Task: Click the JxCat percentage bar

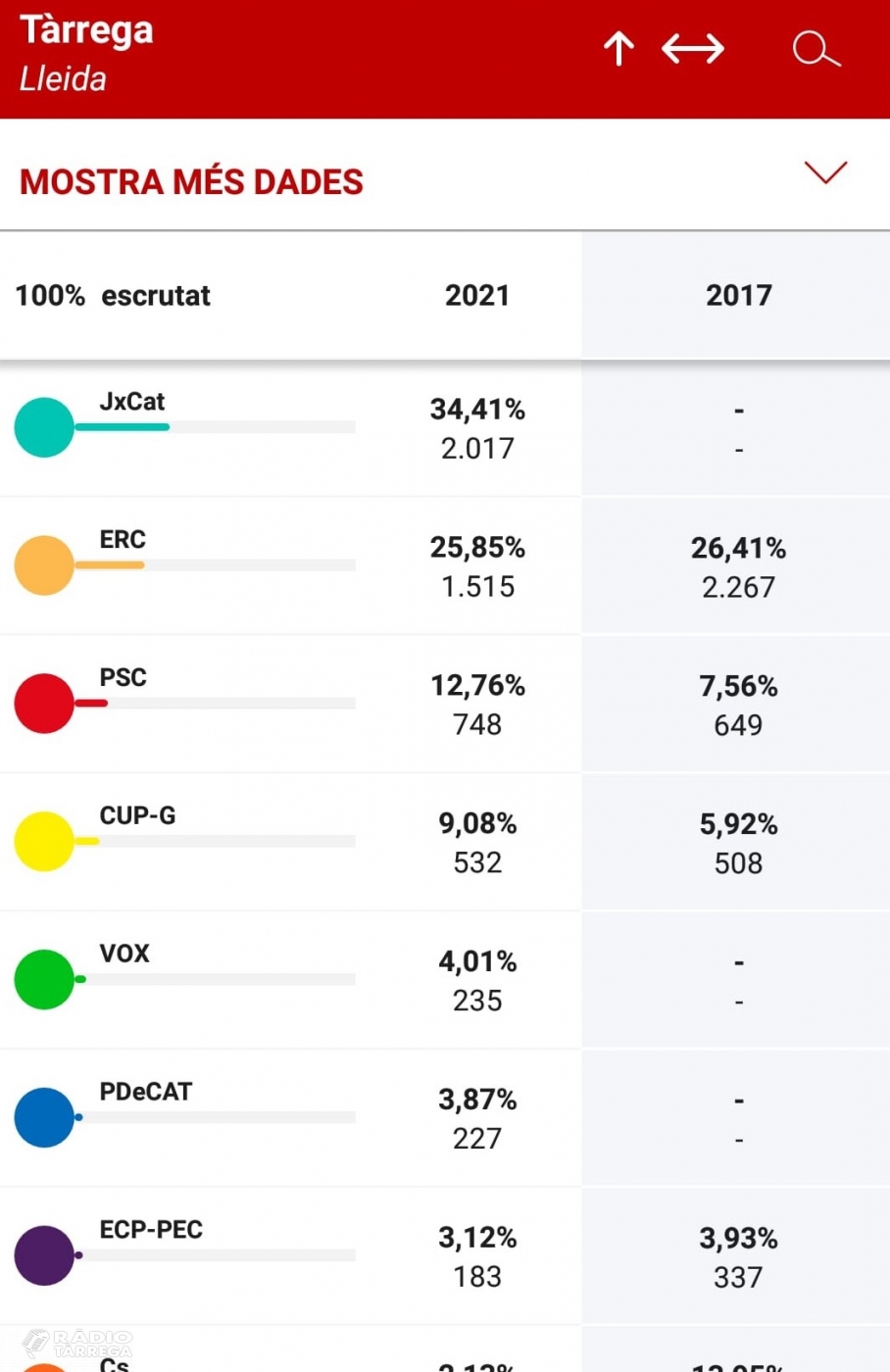Action: [x=216, y=427]
